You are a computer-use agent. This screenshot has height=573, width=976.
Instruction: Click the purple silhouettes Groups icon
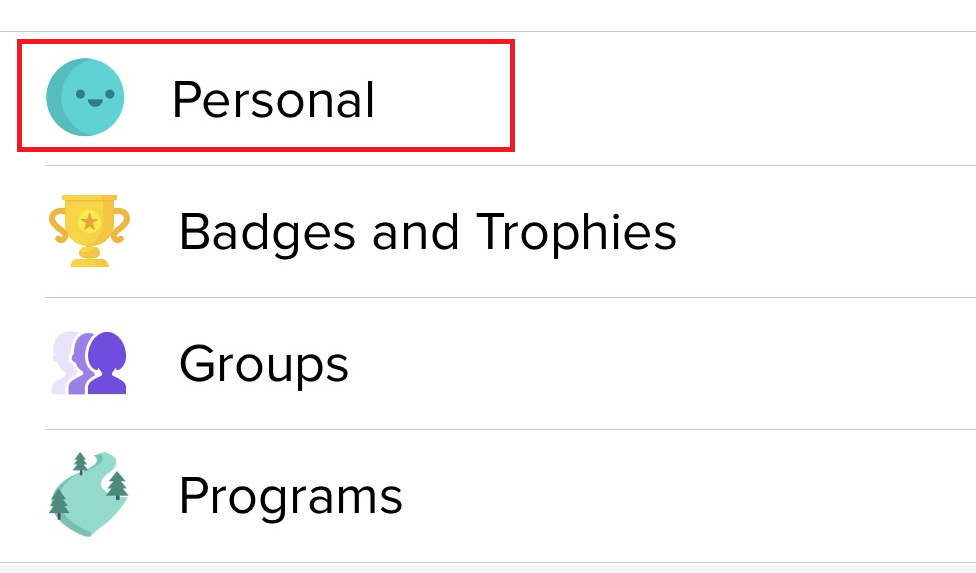coord(89,363)
